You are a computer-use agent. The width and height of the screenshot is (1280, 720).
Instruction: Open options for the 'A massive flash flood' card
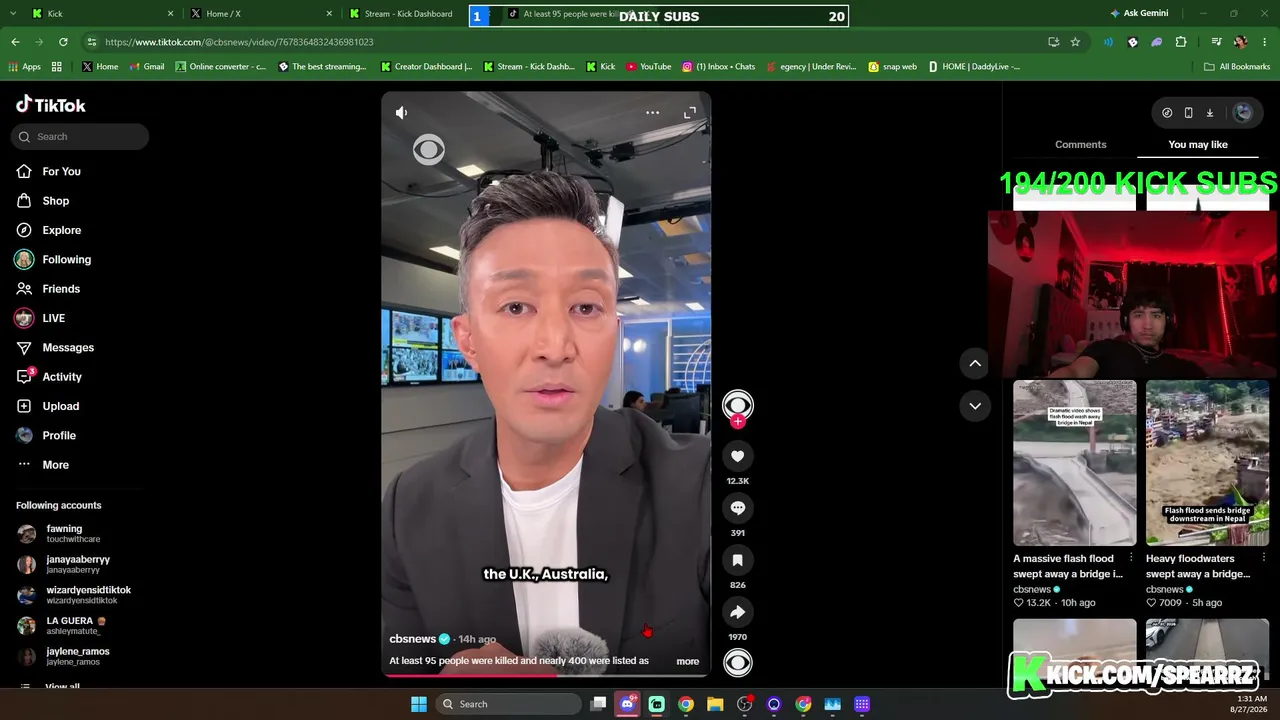click(1131, 558)
